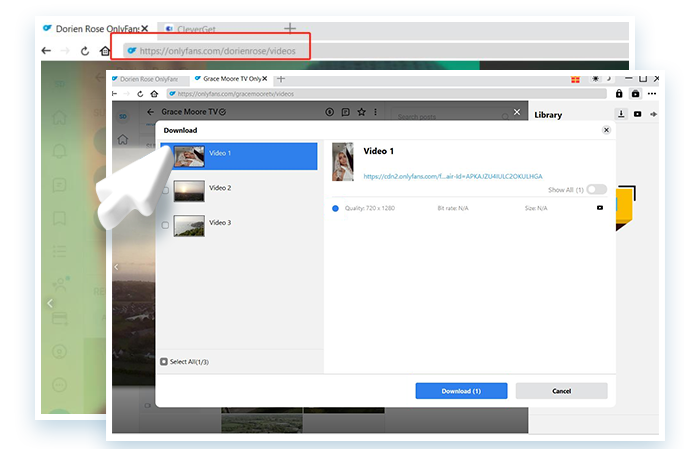Close the Download dialog with the X
Screen dimensions: 684x449
coord(606,130)
